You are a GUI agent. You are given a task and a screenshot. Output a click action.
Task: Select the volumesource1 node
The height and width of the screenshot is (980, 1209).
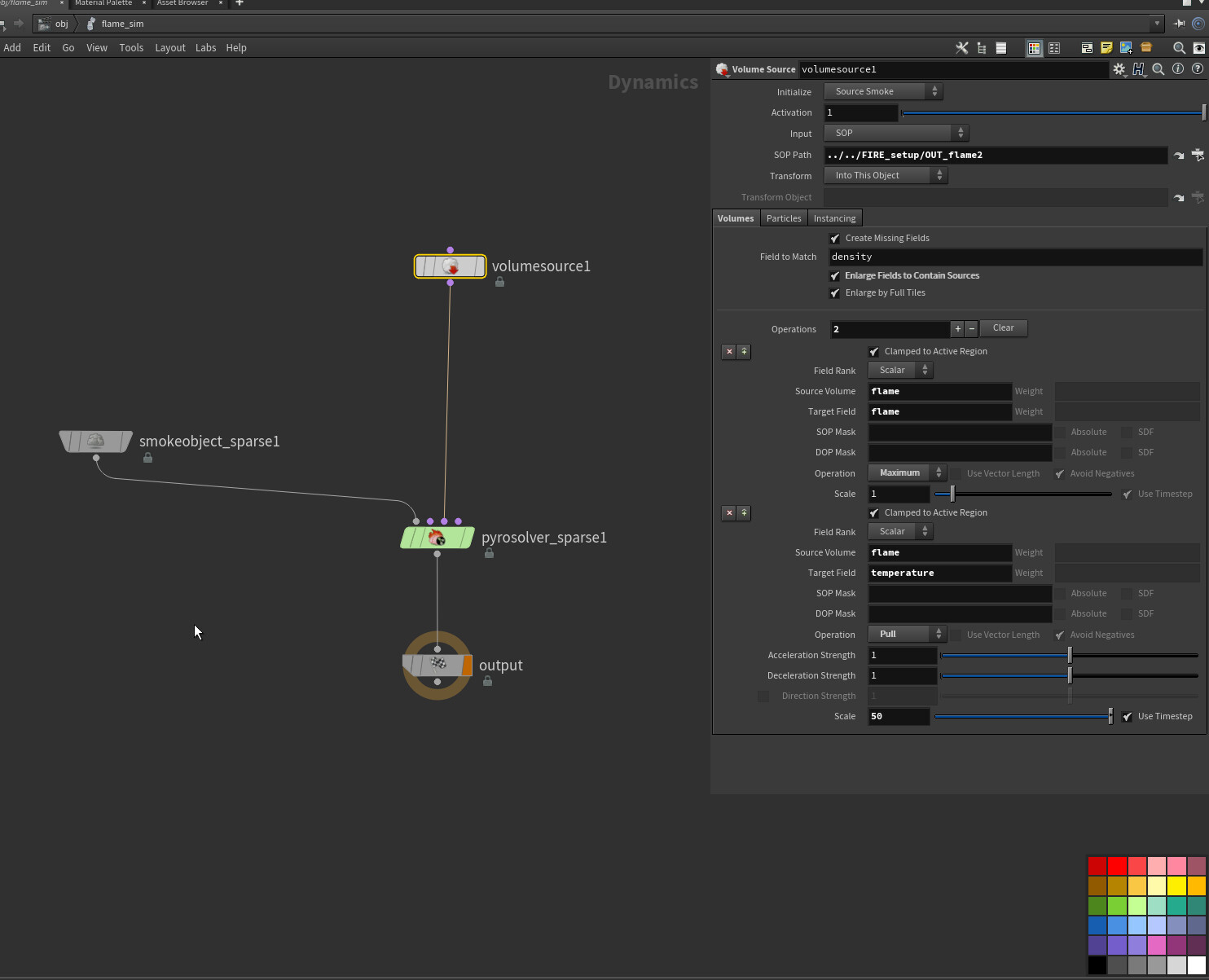click(x=451, y=266)
